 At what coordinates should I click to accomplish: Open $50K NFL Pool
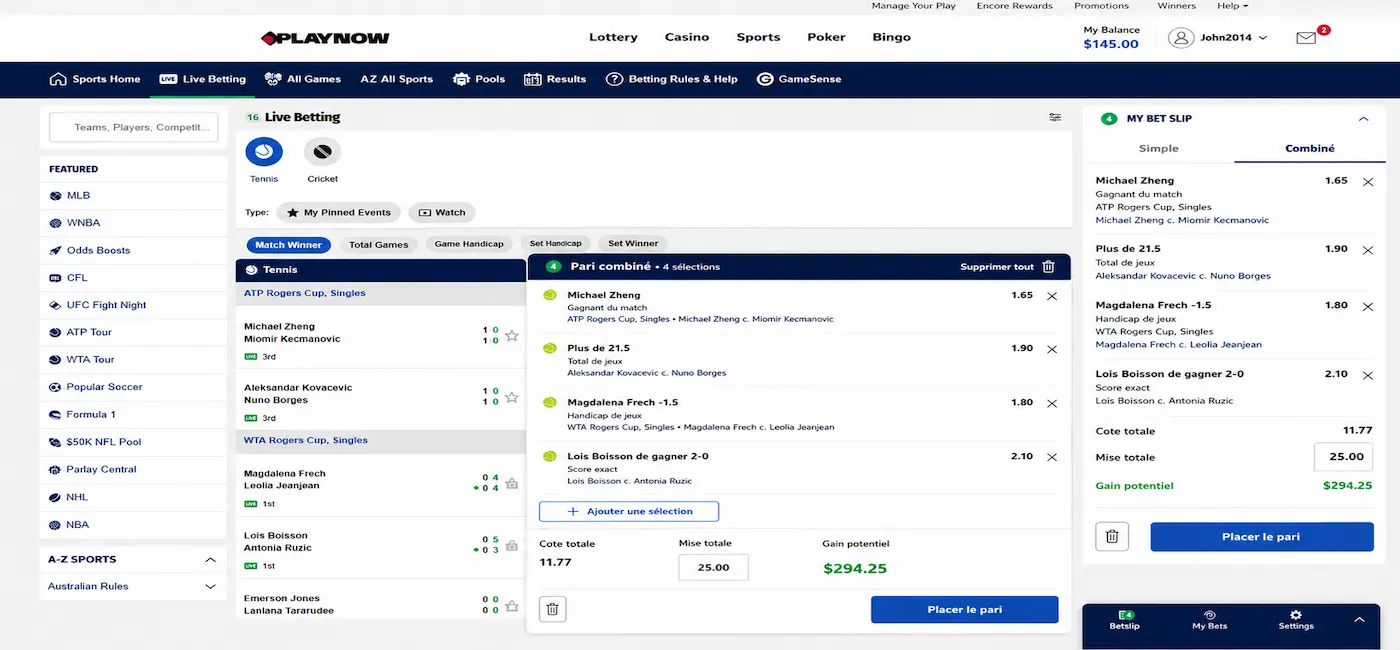134,442
